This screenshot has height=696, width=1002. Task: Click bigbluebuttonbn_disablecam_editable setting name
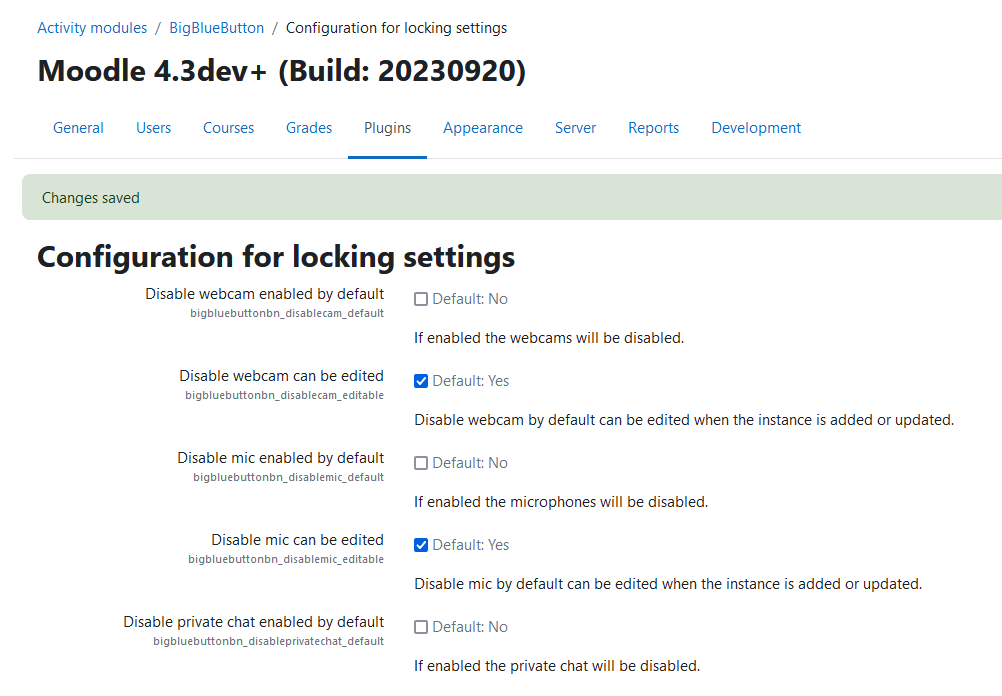(284, 395)
